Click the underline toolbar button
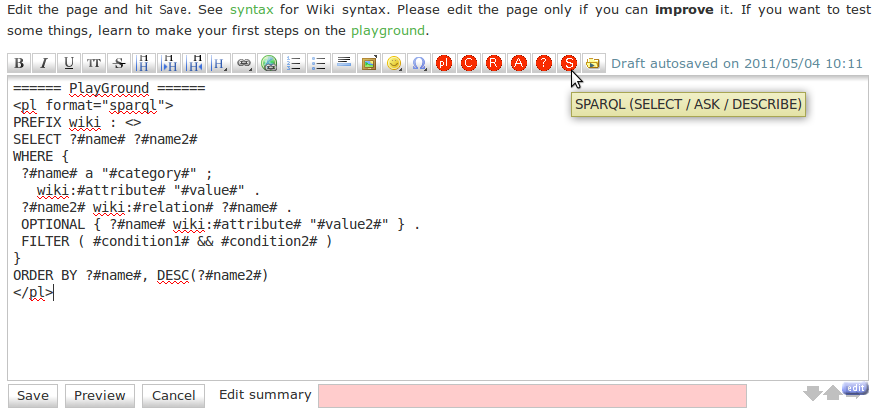887x417 pixels. (x=69, y=63)
